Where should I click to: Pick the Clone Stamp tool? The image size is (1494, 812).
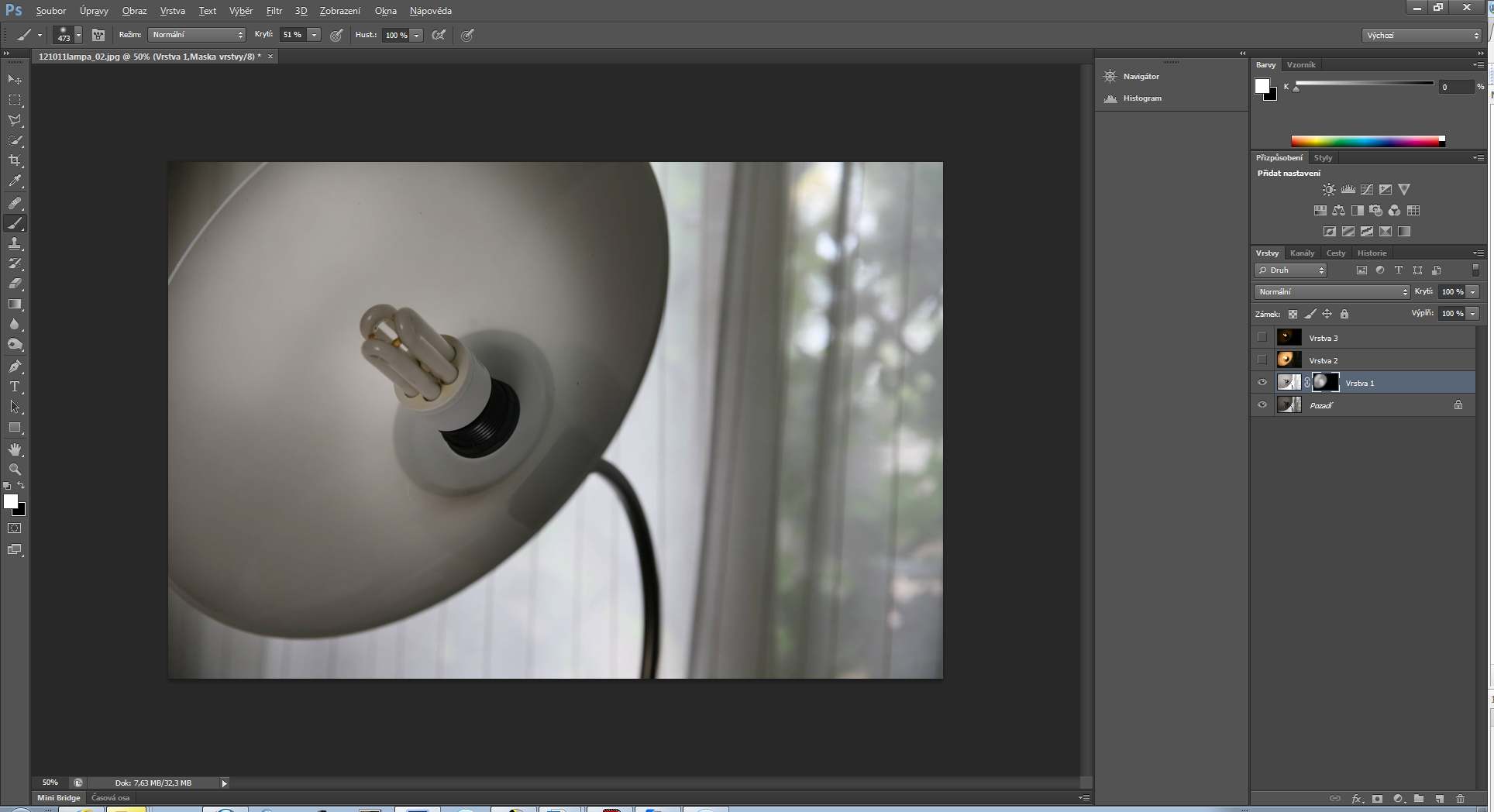coord(15,243)
